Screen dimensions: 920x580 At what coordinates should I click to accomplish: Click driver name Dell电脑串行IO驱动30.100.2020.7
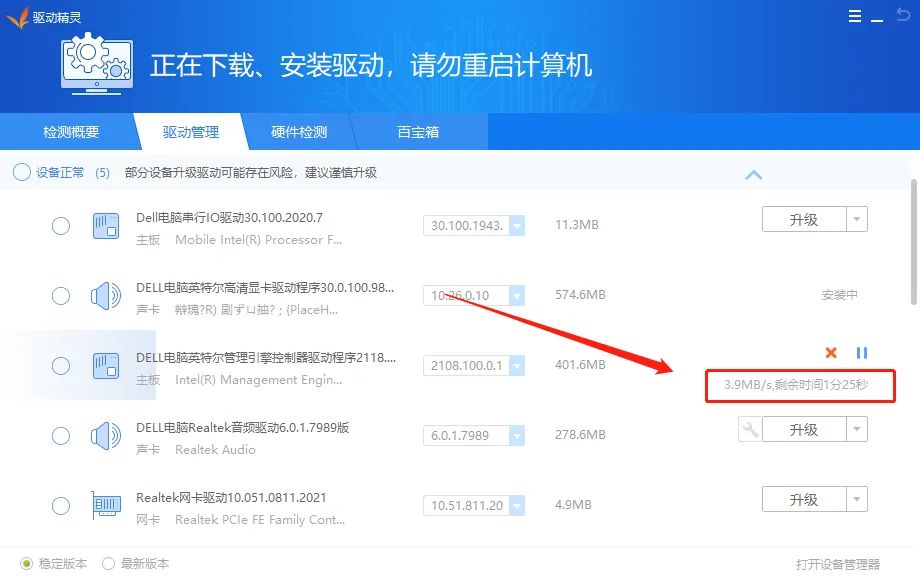pos(229,218)
